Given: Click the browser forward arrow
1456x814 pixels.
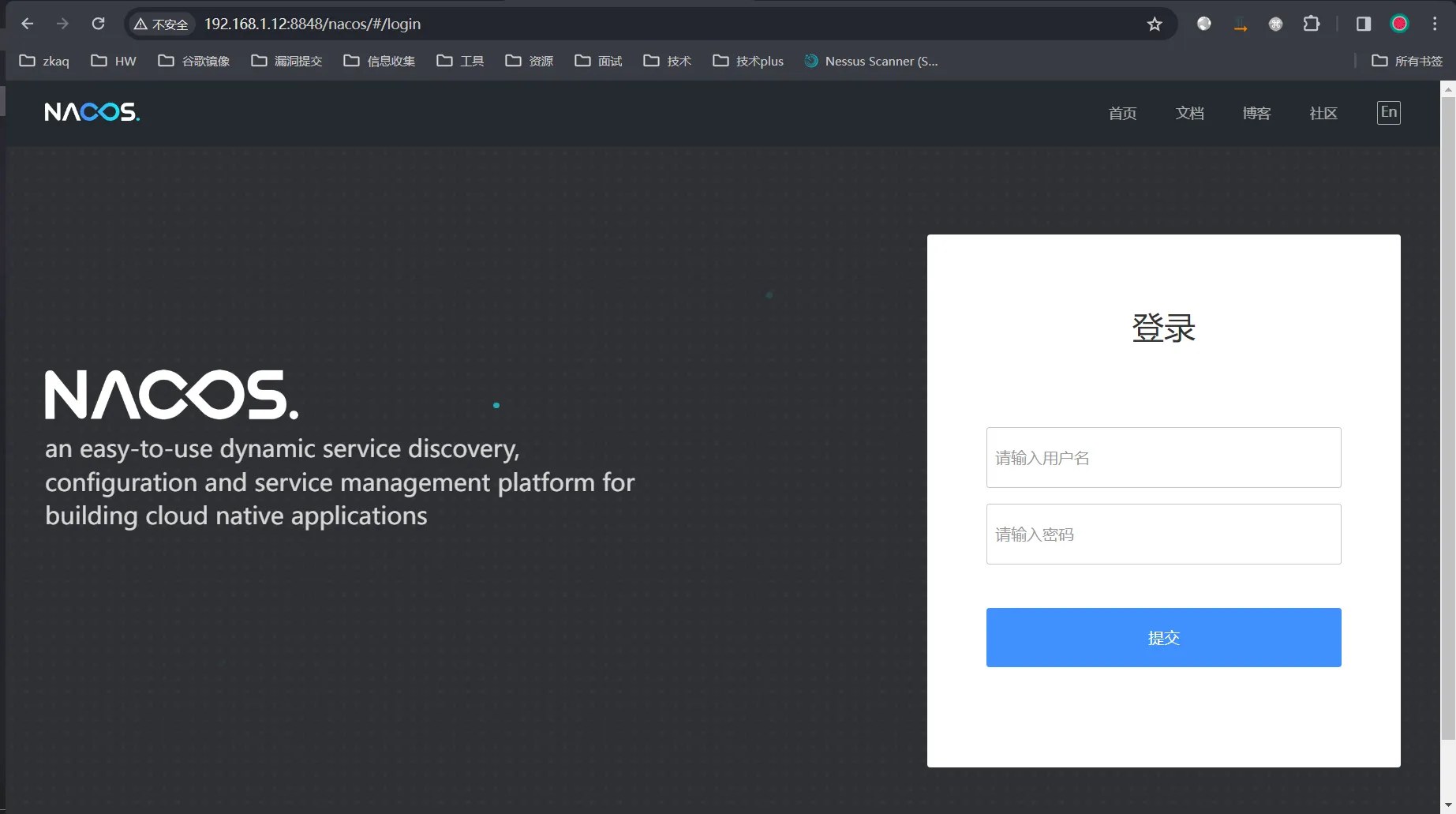Looking at the screenshot, I should tap(62, 24).
